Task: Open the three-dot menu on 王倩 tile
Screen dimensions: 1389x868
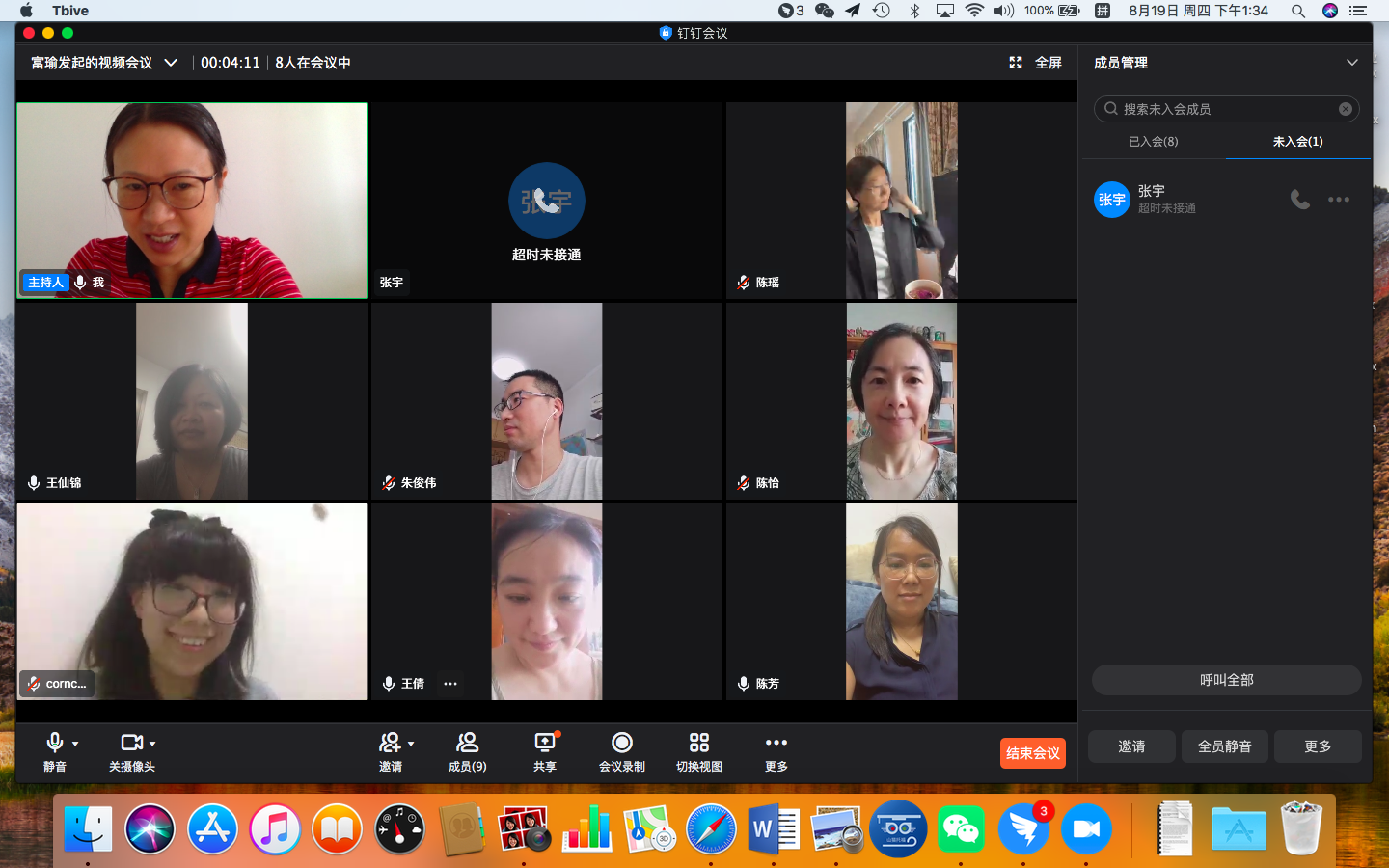Action: coord(450,684)
